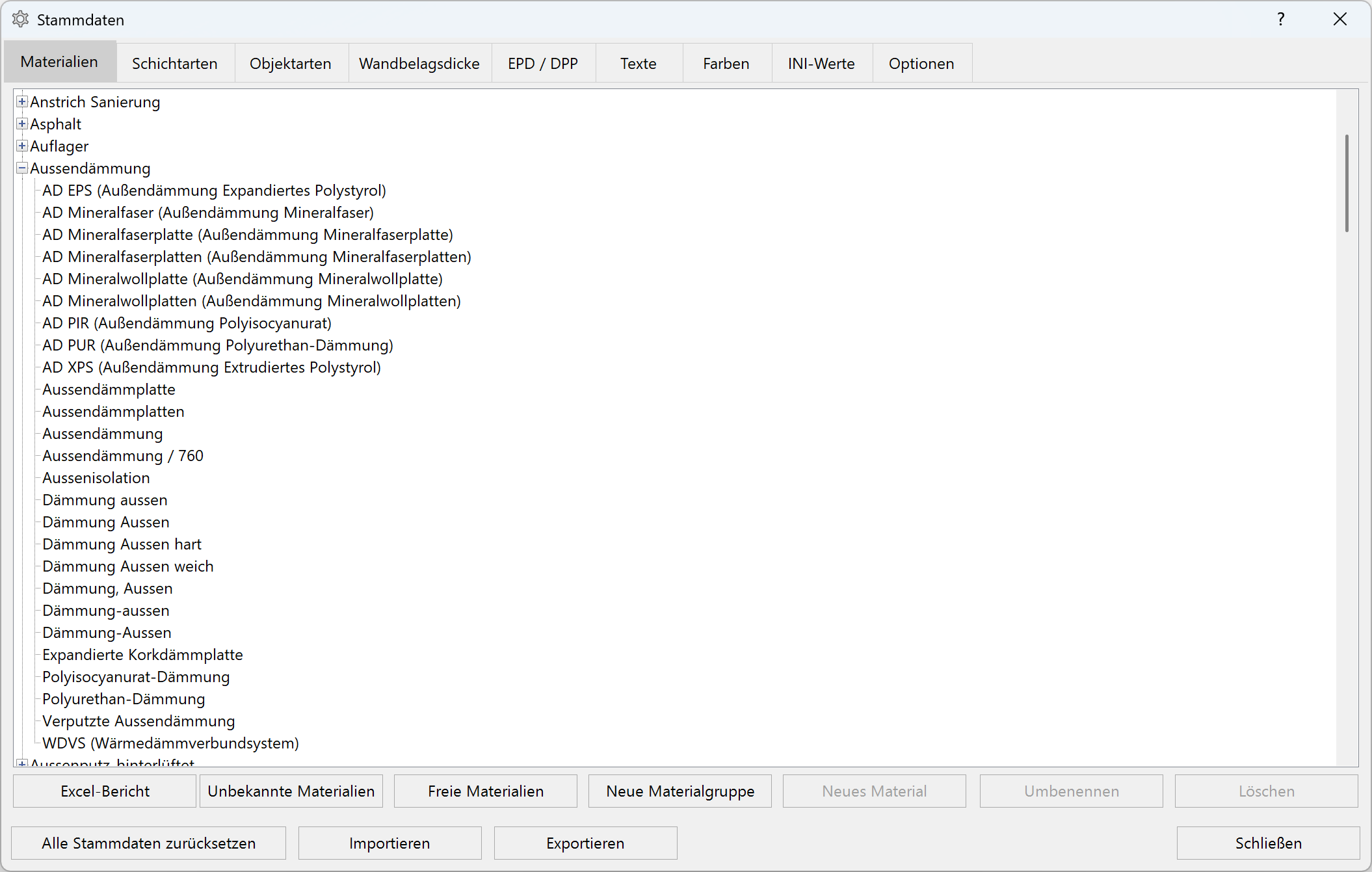
Task: Collapse the Aussendämmung group
Action: 22,168
